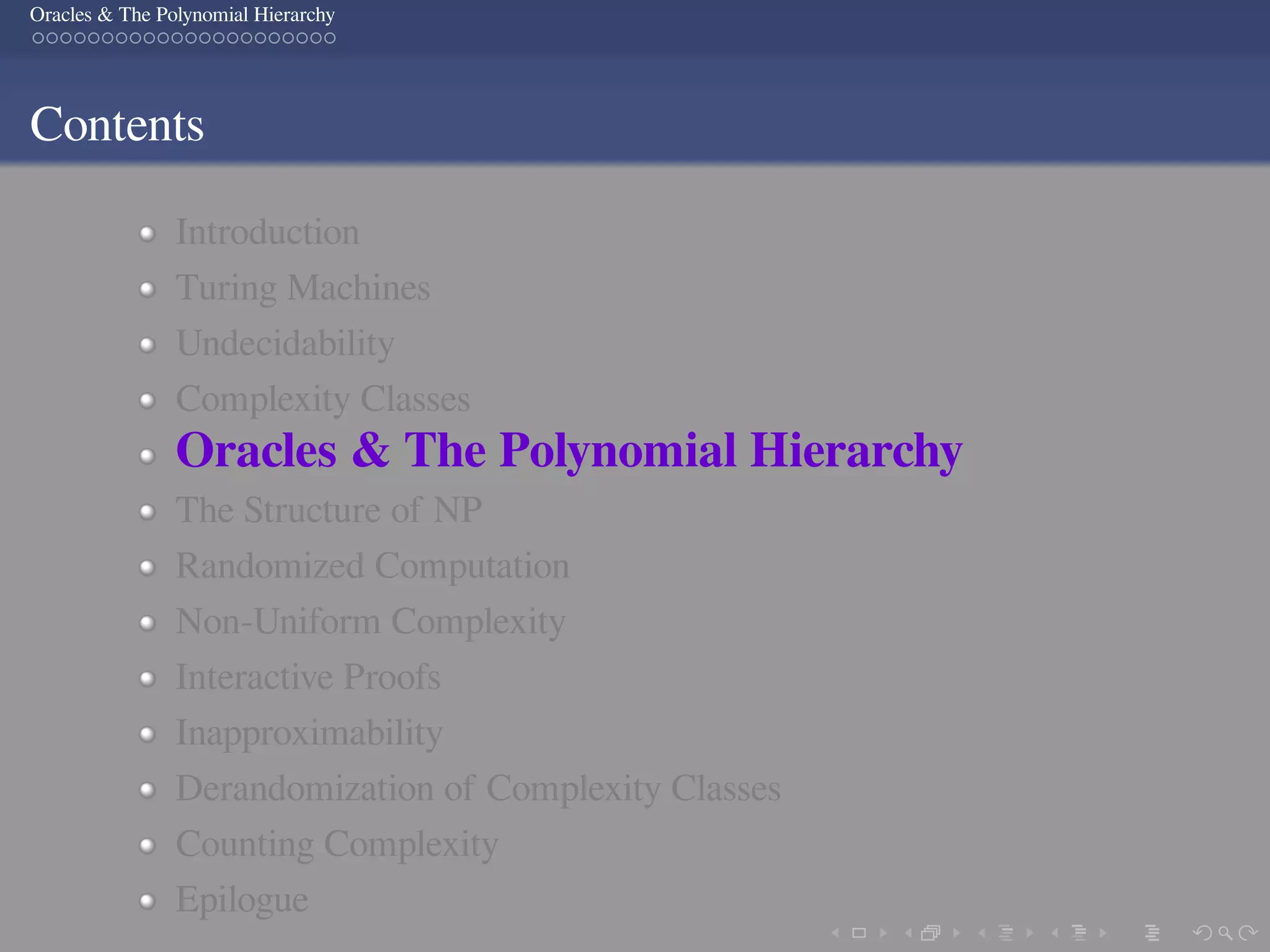
Task: Click the section navigation icon
Action: pyautogui.click(x=1079, y=933)
